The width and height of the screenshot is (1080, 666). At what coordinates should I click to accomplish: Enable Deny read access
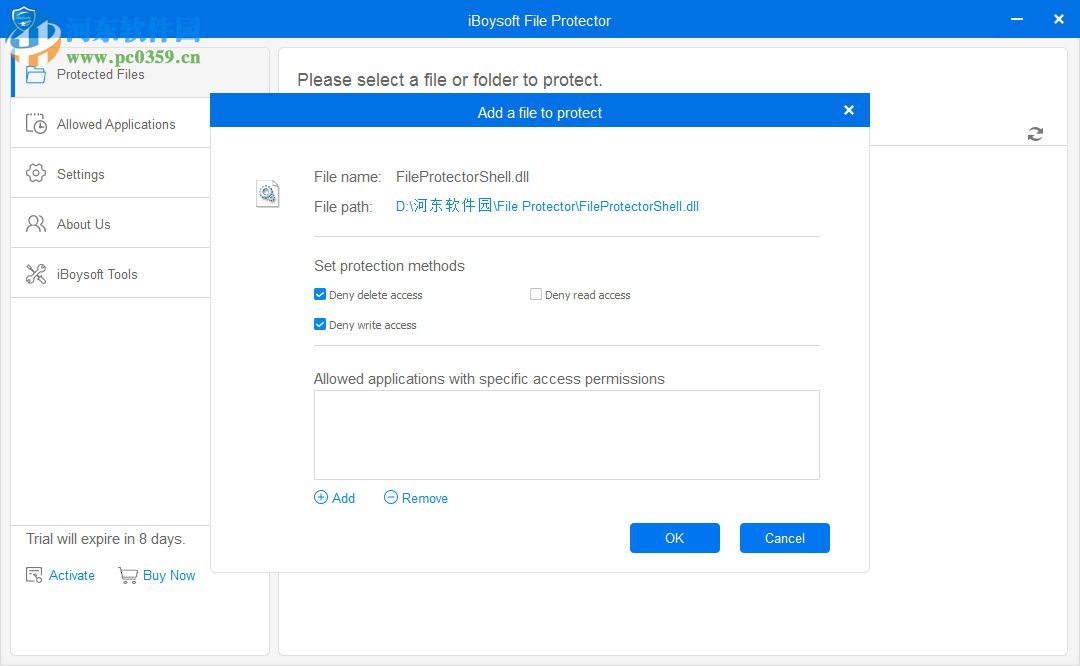tap(536, 294)
